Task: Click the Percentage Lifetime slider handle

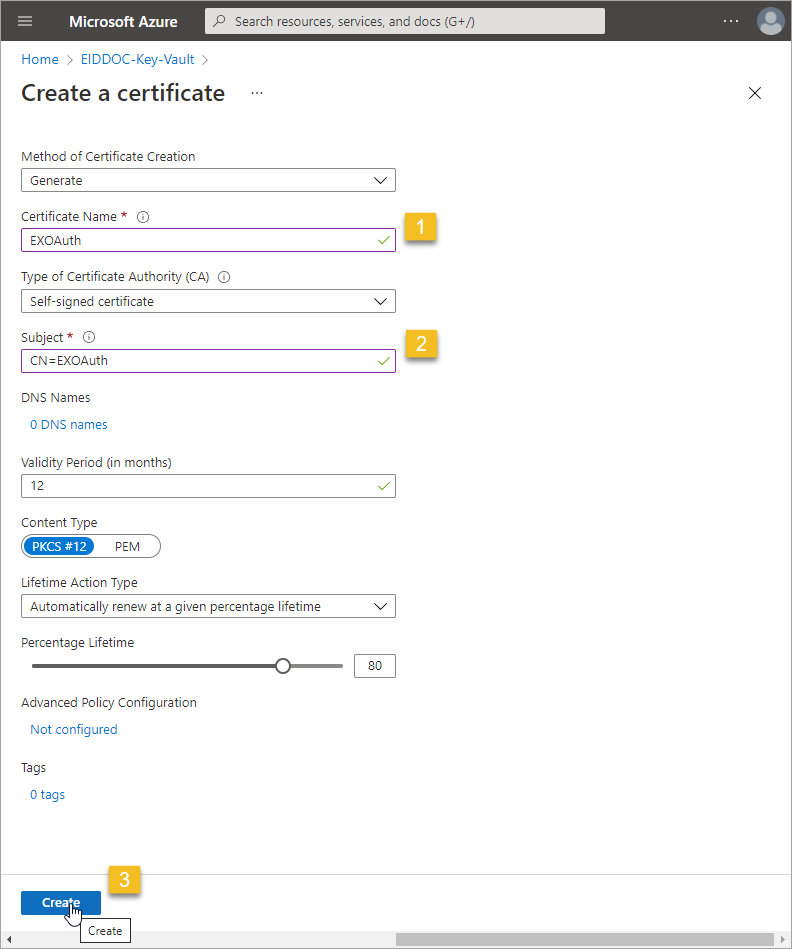Action: 283,666
